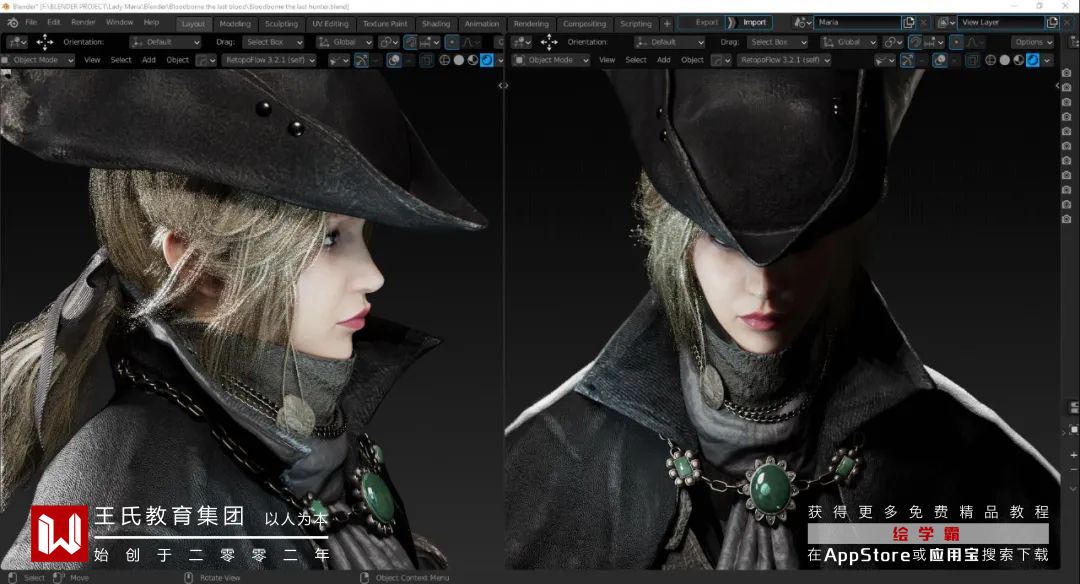Open right viewport Global orientation dropdown
The height and width of the screenshot is (584, 1080).
[849, 42]
